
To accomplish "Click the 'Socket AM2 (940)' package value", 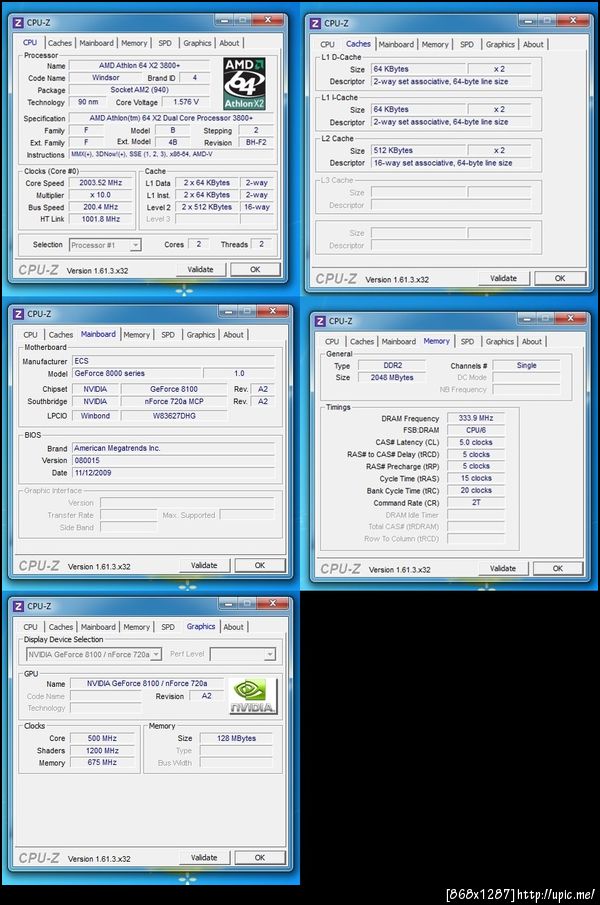I will click(x=139, y=90).
